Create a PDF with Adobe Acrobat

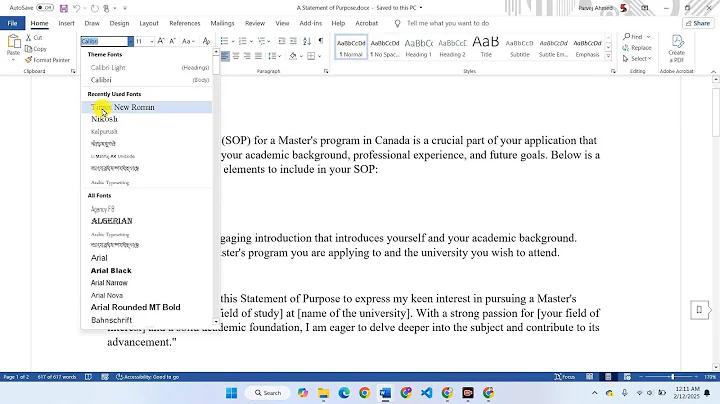[676, 48]
